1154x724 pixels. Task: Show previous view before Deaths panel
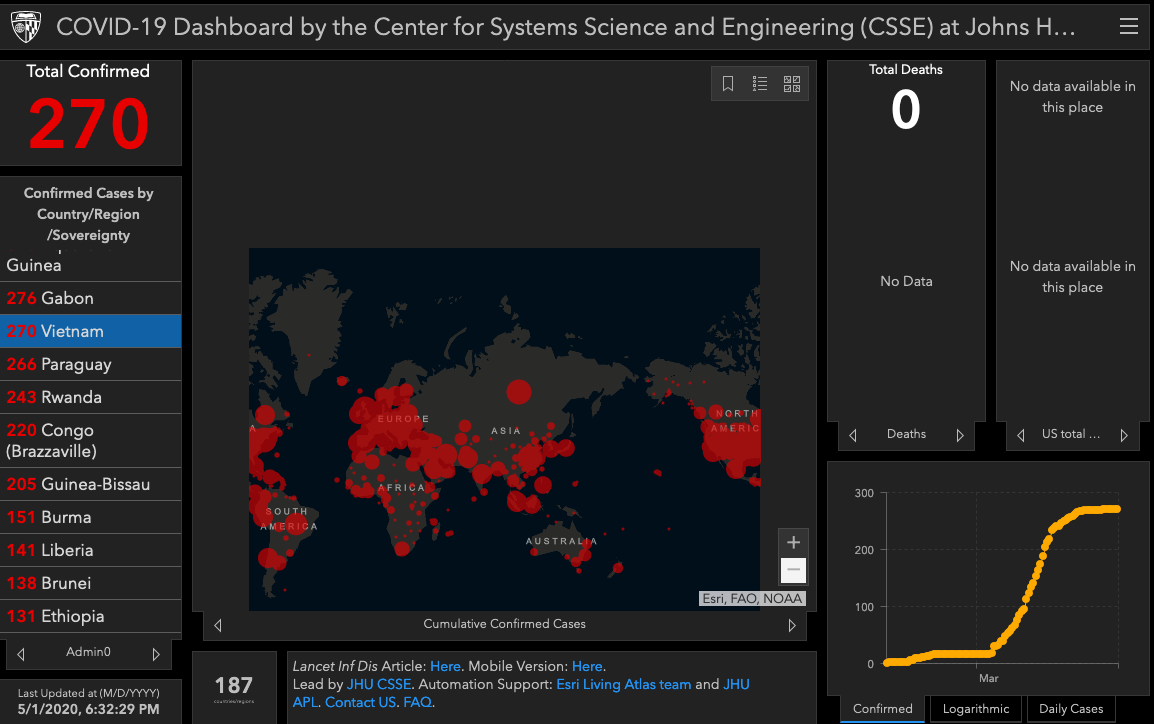tap(853, 435)
